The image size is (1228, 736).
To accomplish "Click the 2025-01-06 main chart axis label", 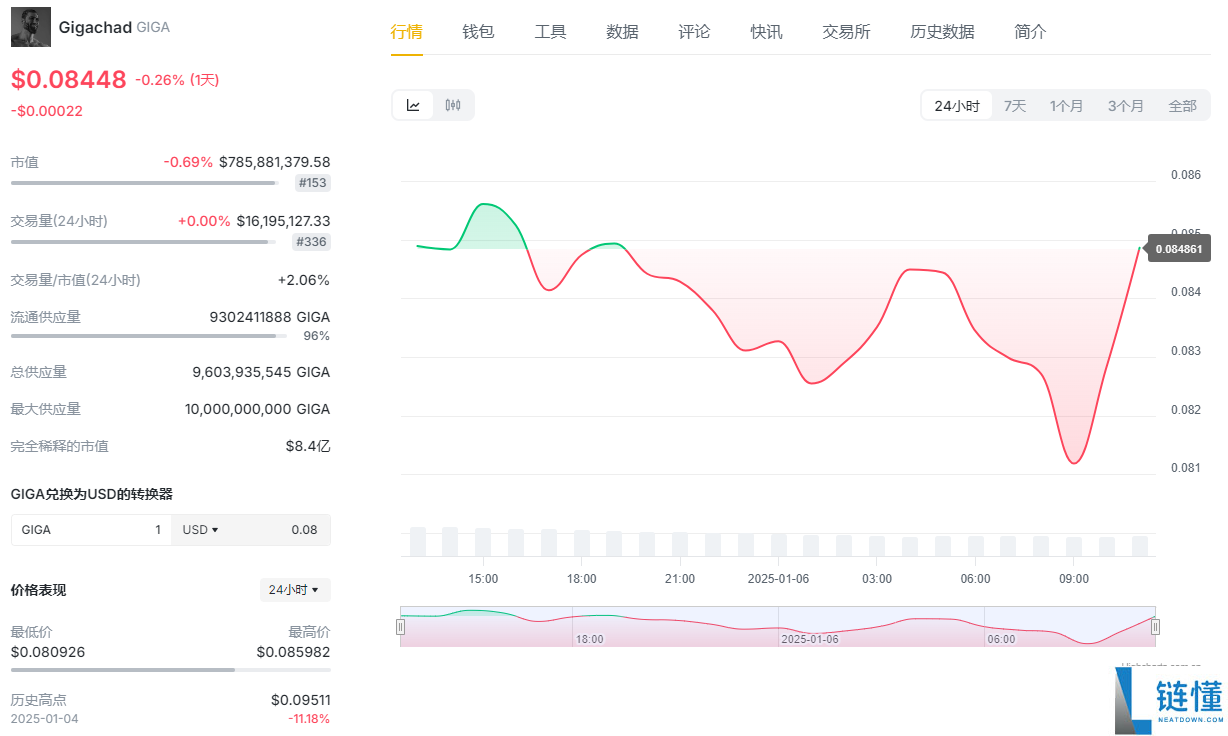I will (x=778, y=579).
